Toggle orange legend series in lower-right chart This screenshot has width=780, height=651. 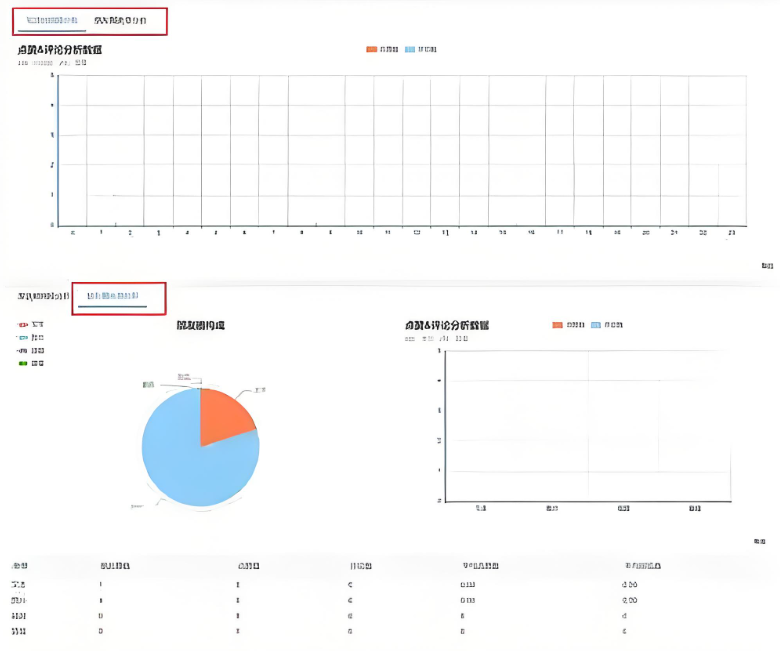point(568,325)
